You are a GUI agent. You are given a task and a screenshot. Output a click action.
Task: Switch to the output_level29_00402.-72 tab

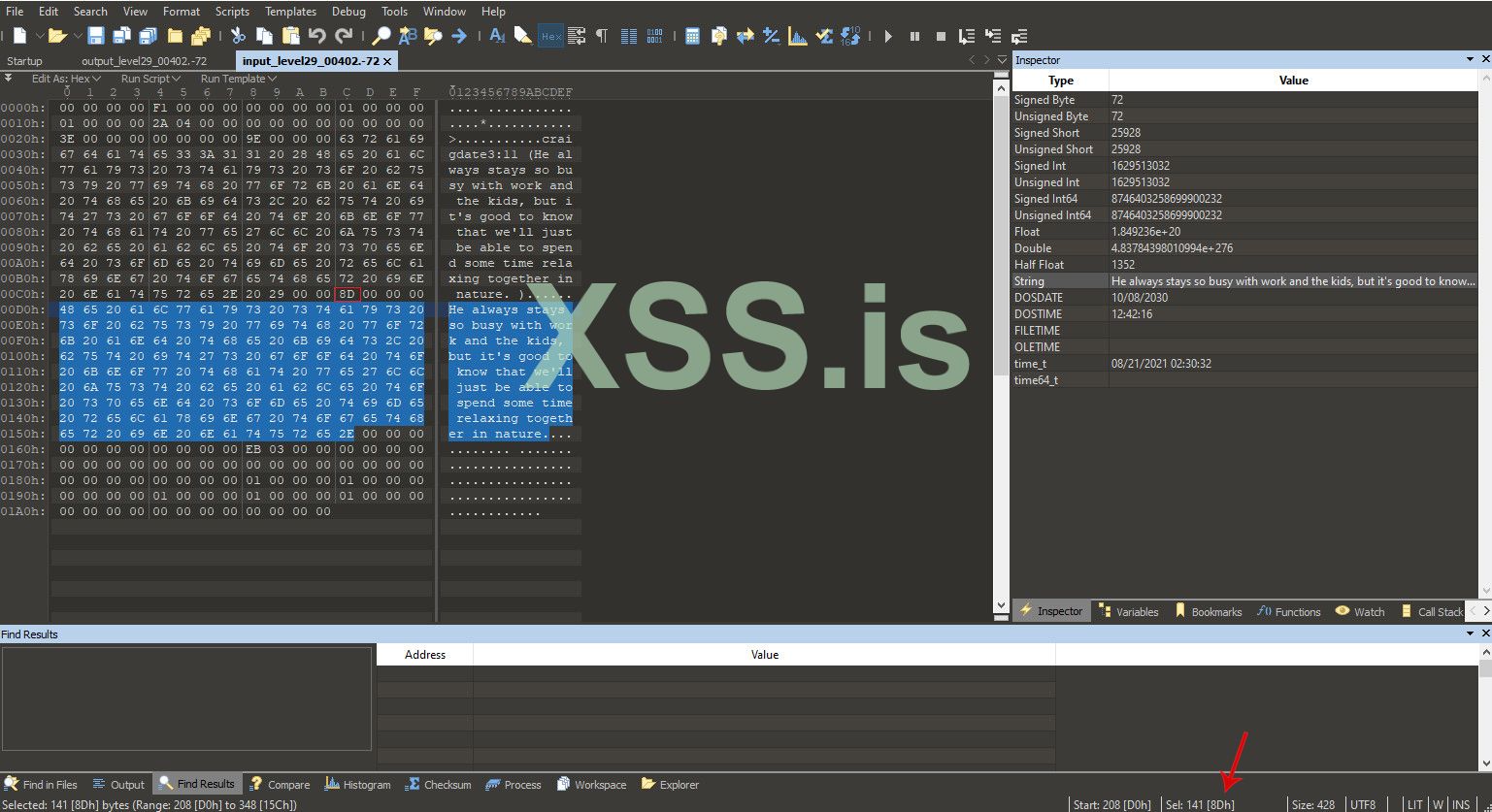(x=145, y=61)
